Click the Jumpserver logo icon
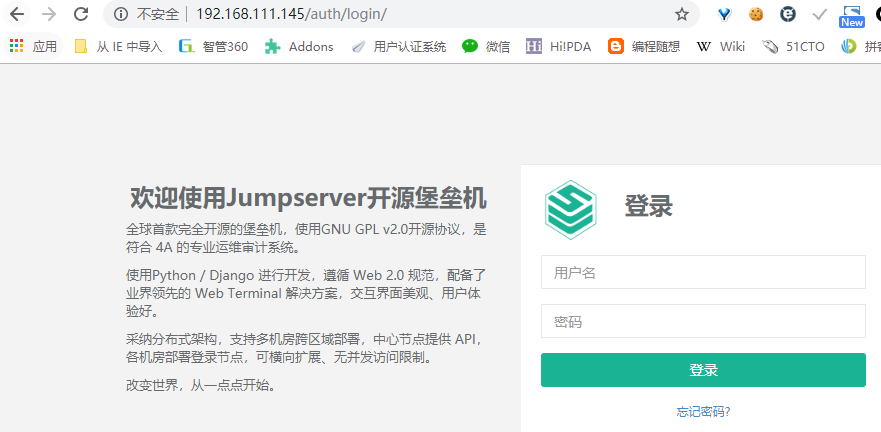Viewport: 881px width, 432px height. [570, 210]
